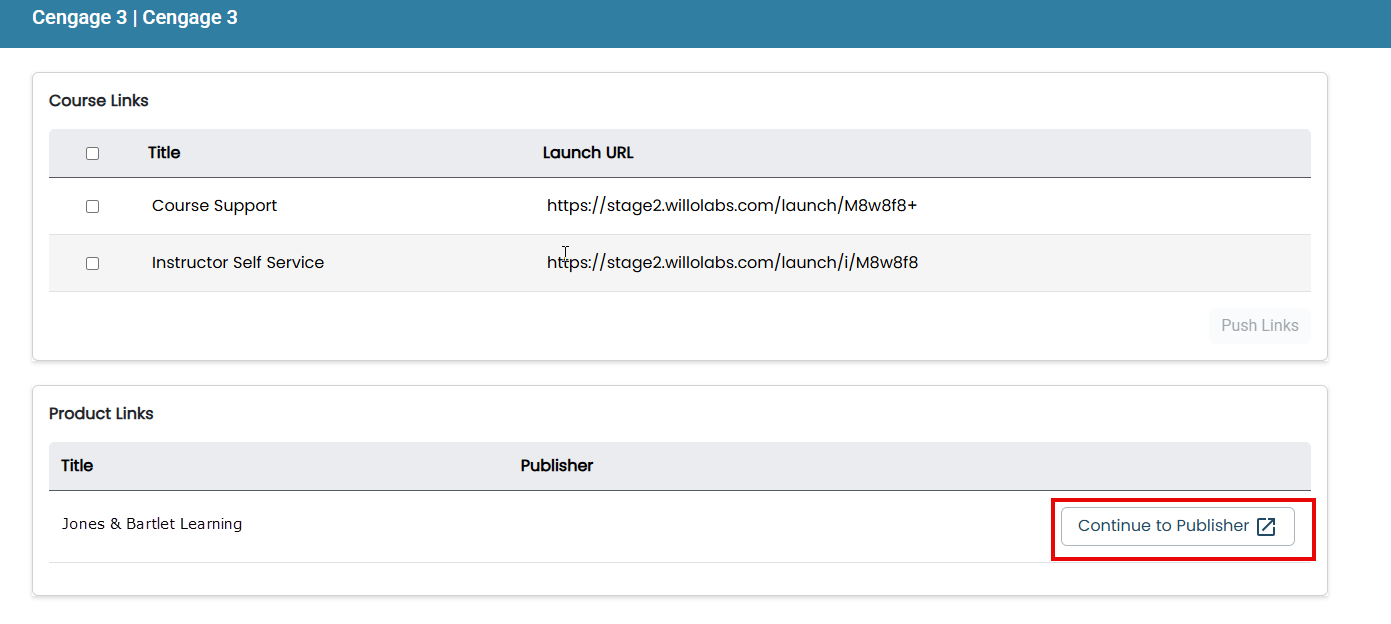Click the Course Support title text
1391x624 pixels.
click(x=214, y=205)
